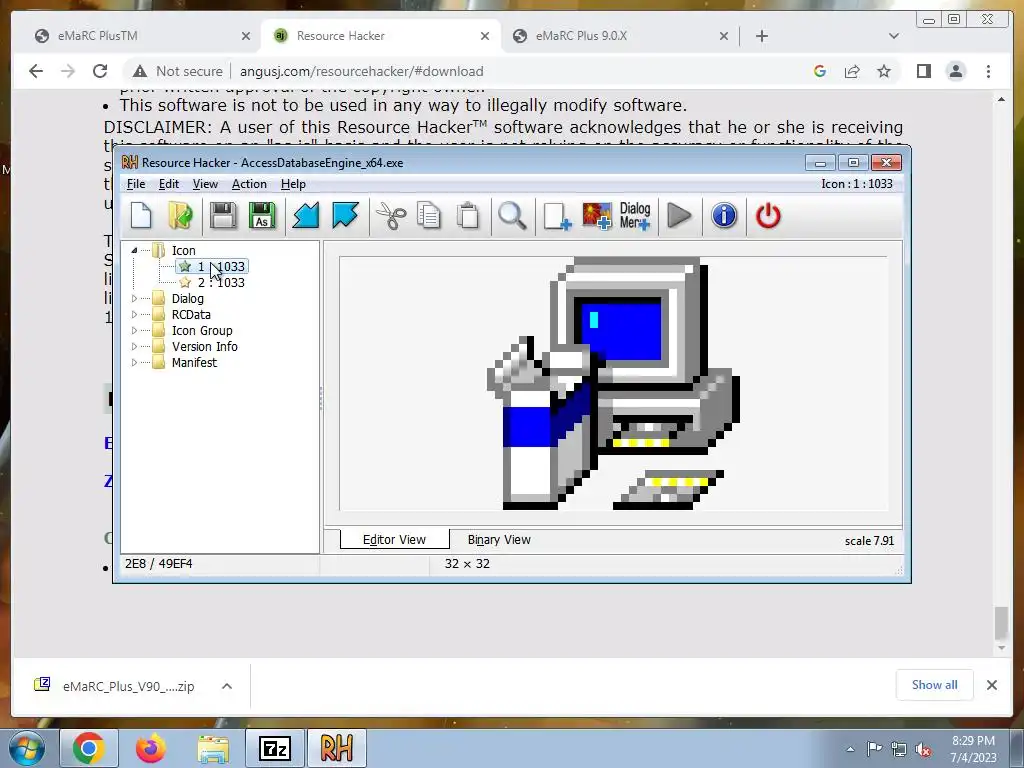The height and width of the screenshot is (768, 1024).
Task: Expand the Version Info tree folder
Action: coord(134,347)
